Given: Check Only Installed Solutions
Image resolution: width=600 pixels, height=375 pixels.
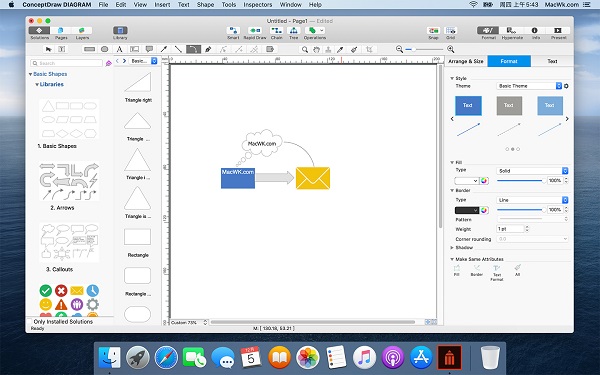Looking at the screenshot, I should click(x=29, y=321).
